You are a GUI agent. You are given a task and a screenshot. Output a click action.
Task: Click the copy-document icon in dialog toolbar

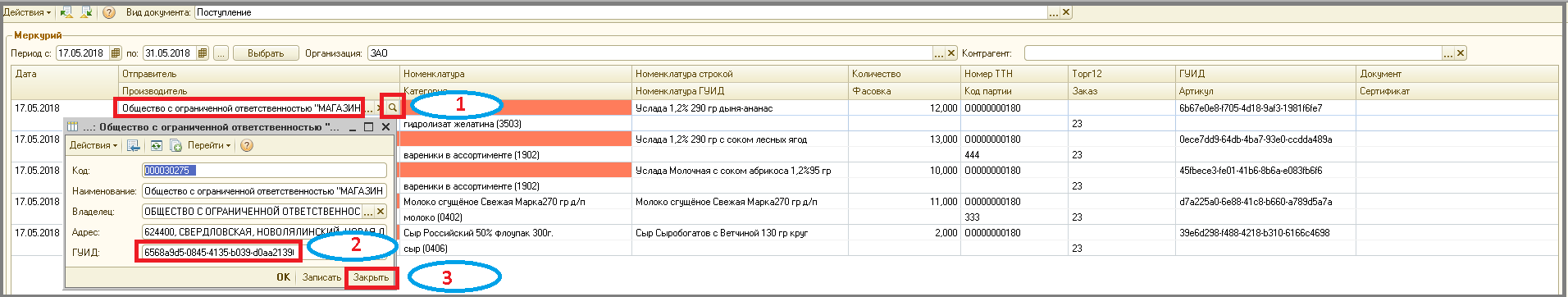tap(175, 145)
